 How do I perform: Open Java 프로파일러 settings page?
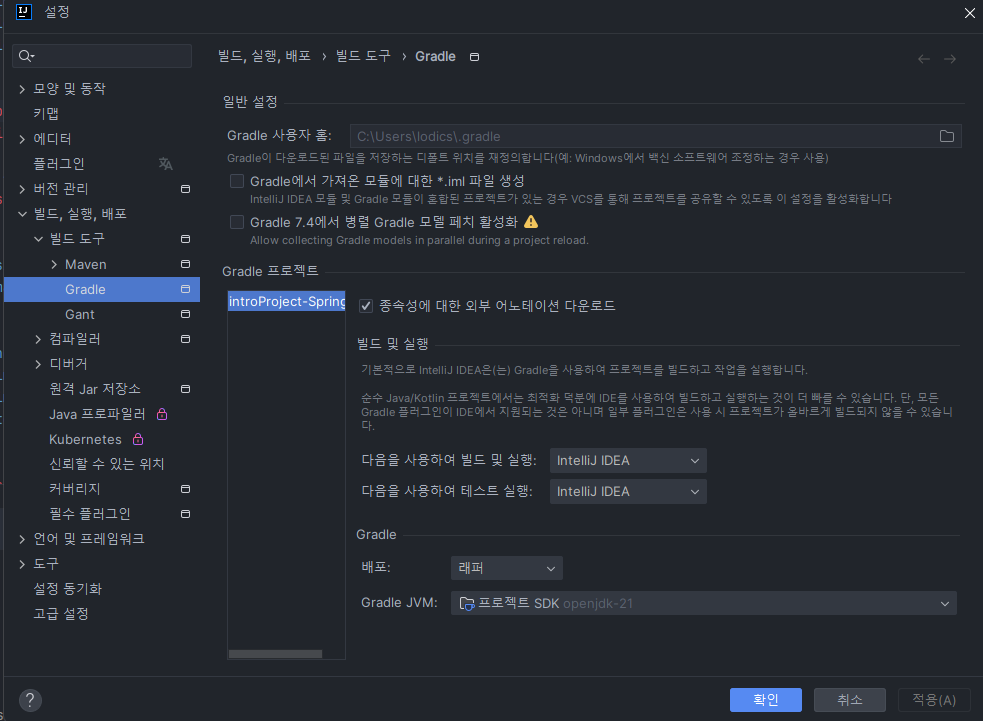click(x=97, y=414)
